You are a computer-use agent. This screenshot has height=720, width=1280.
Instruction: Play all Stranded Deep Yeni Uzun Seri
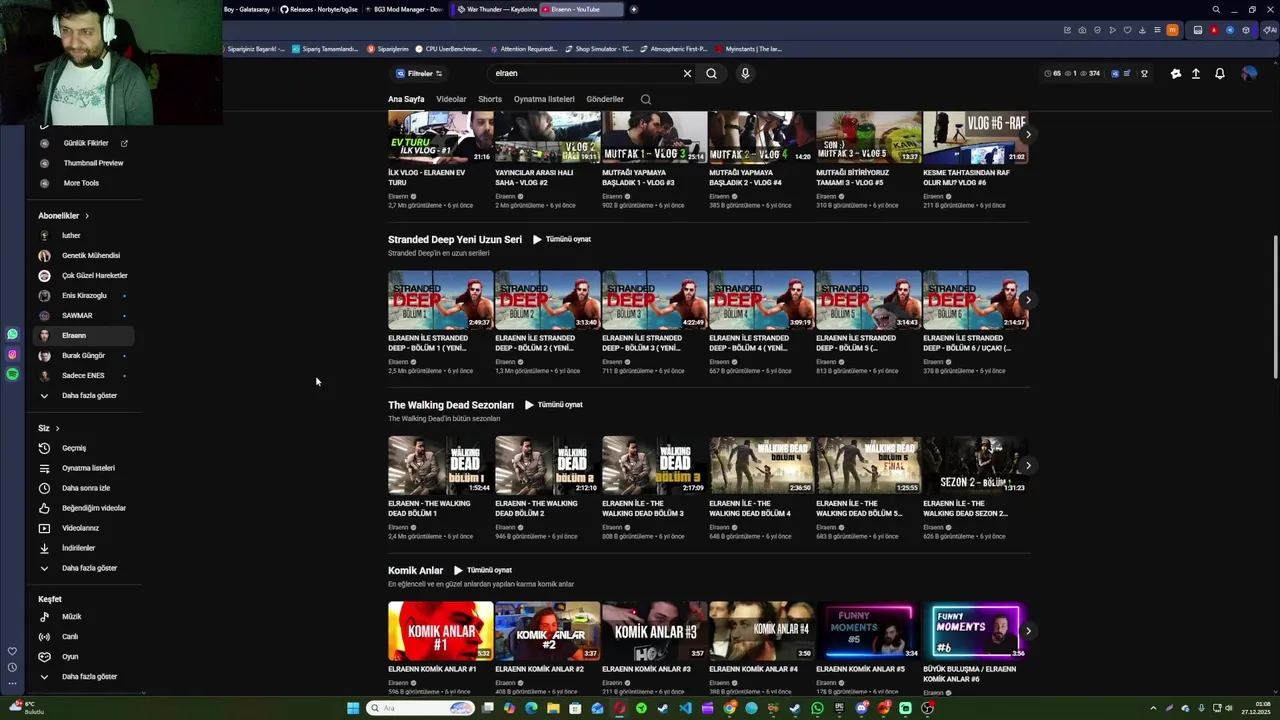click(562, 239)
